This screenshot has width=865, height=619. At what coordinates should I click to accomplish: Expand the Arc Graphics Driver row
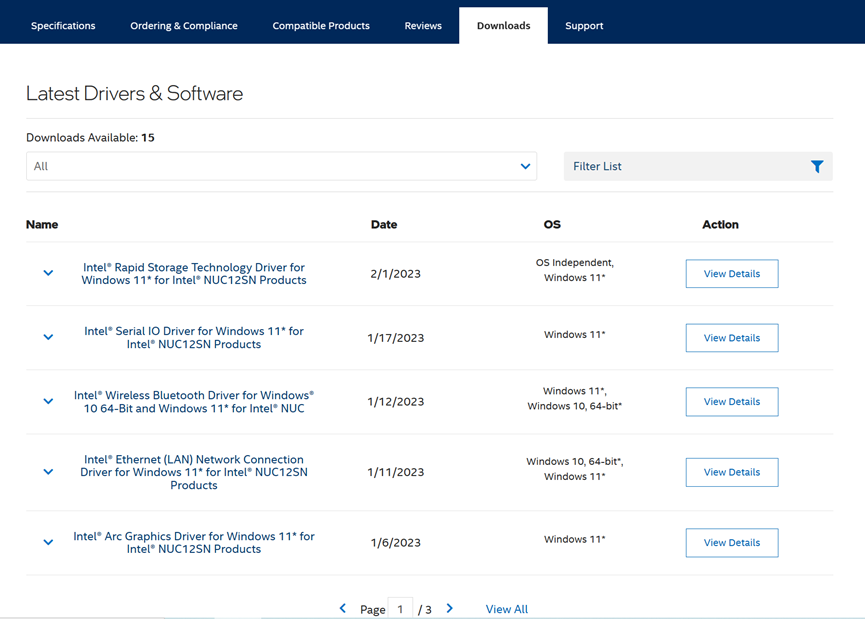[49, 542]
